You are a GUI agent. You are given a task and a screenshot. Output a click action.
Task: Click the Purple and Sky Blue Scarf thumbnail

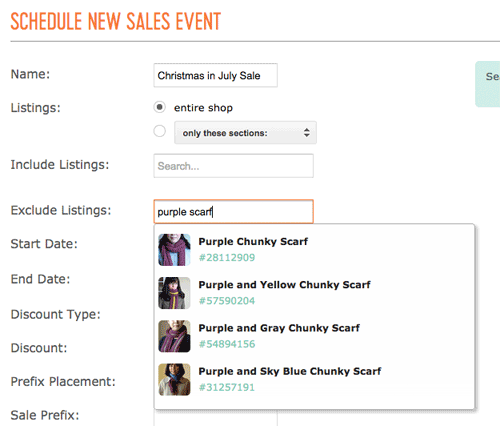[x=174, y=380]
